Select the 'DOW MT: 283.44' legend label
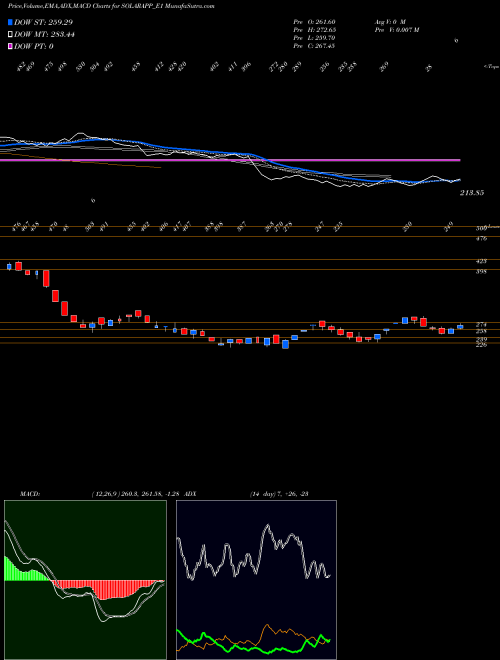This screenshot has width=500, height=660. (x=44, y=35)
